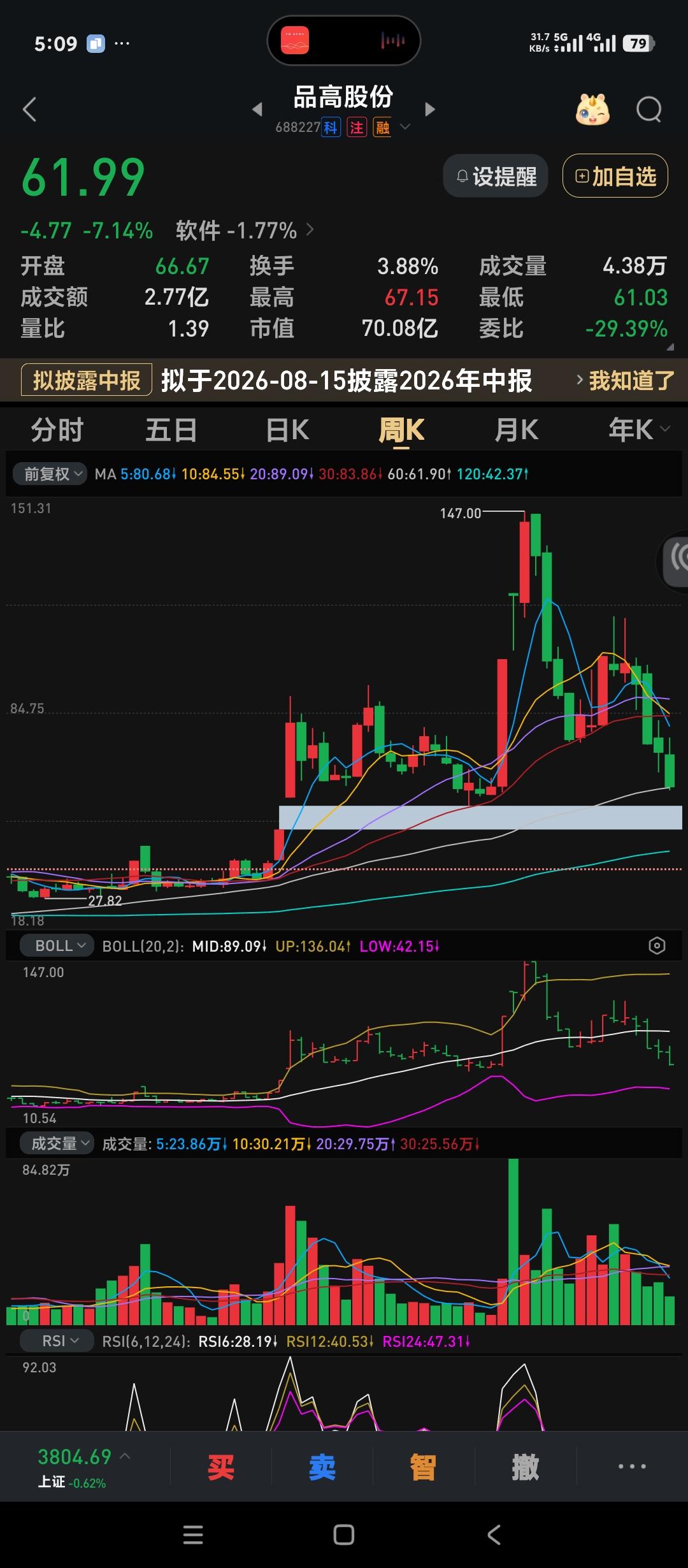688x1568 pixels.
Task: Tap MA 120:42.37 indicator value
Action: point(492,474)
